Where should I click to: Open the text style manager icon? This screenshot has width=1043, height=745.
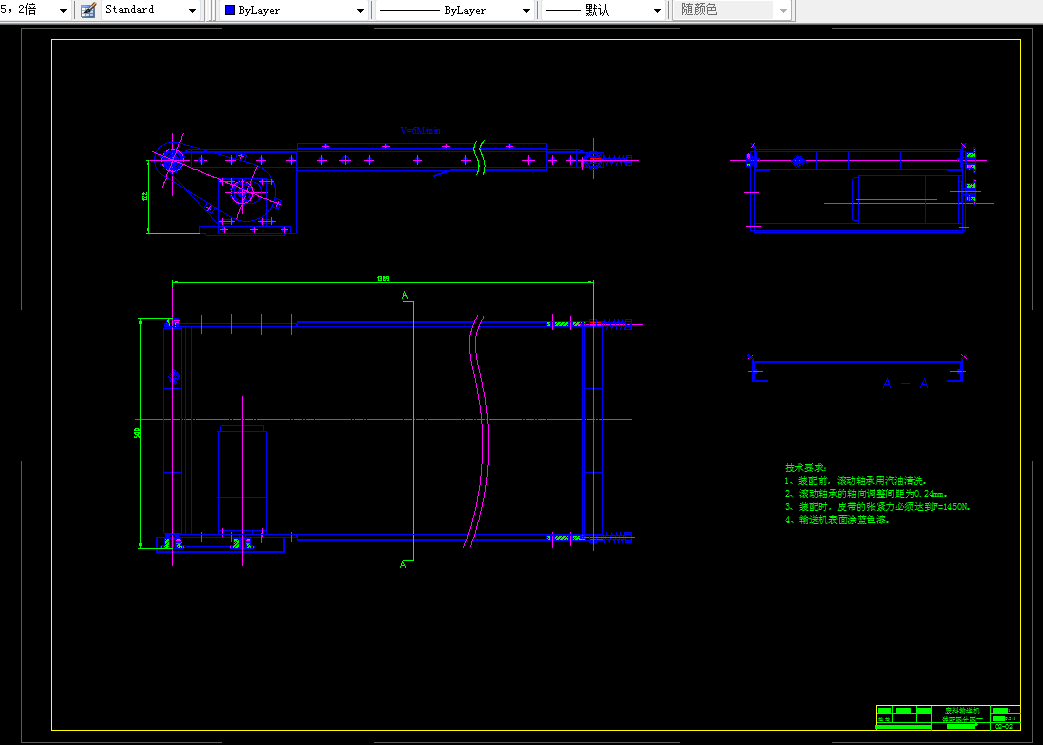pos(88,10)
